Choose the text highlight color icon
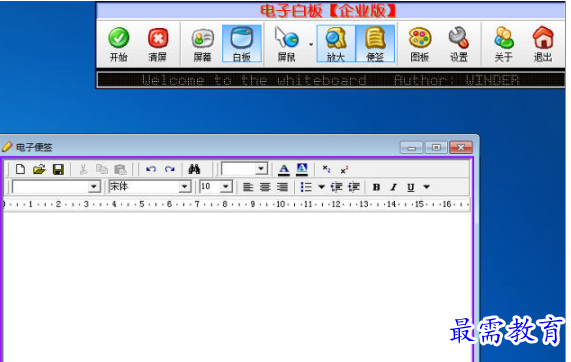The image size is (571, 362). pyautogui.click(x=302, y=169)
